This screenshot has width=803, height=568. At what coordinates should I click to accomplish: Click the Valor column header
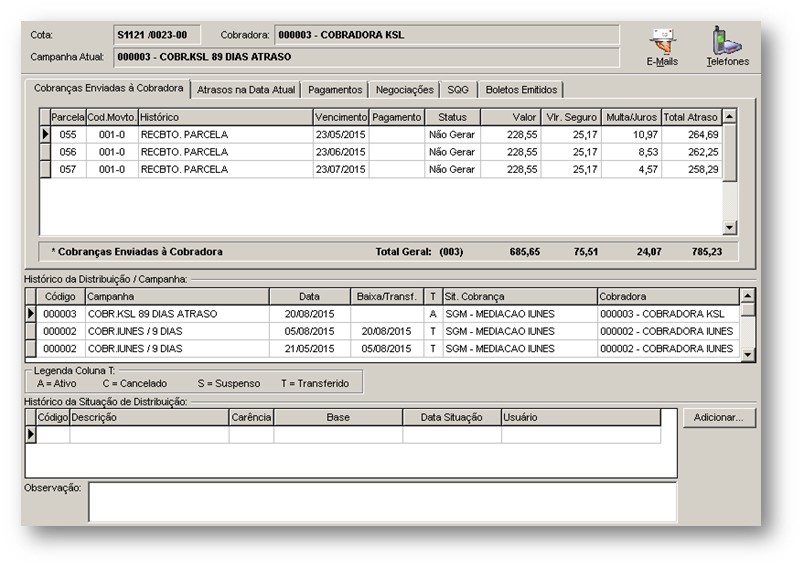tap(511, 117)
